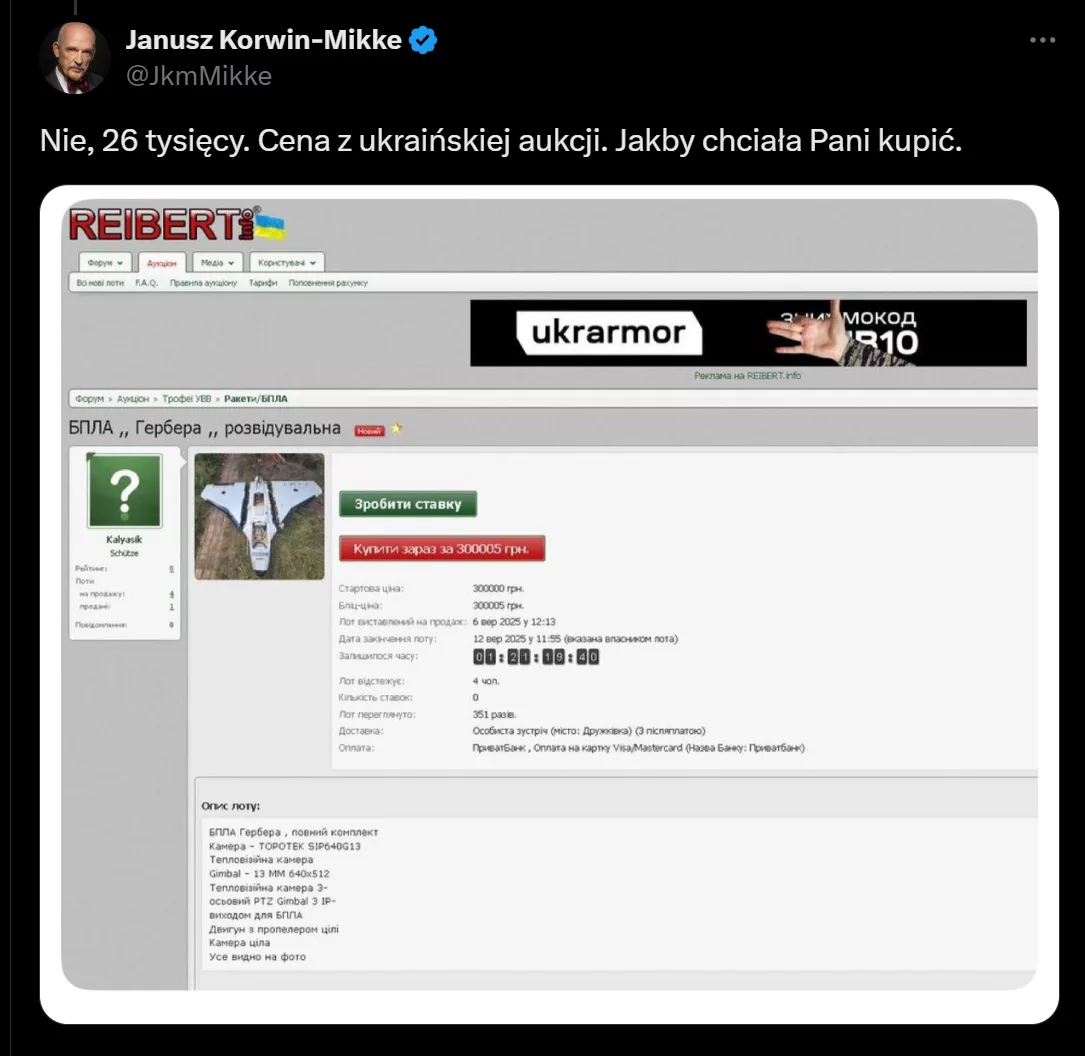Click the @JkmMikke handle
This screenshot has width=1085, height=1056.
(x=199, y=75)
